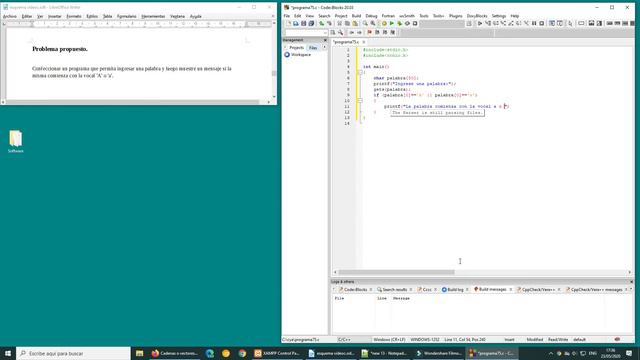Click the Windows (CR+LF) status bar entry

pyautogui.click(x=389, y=340)
